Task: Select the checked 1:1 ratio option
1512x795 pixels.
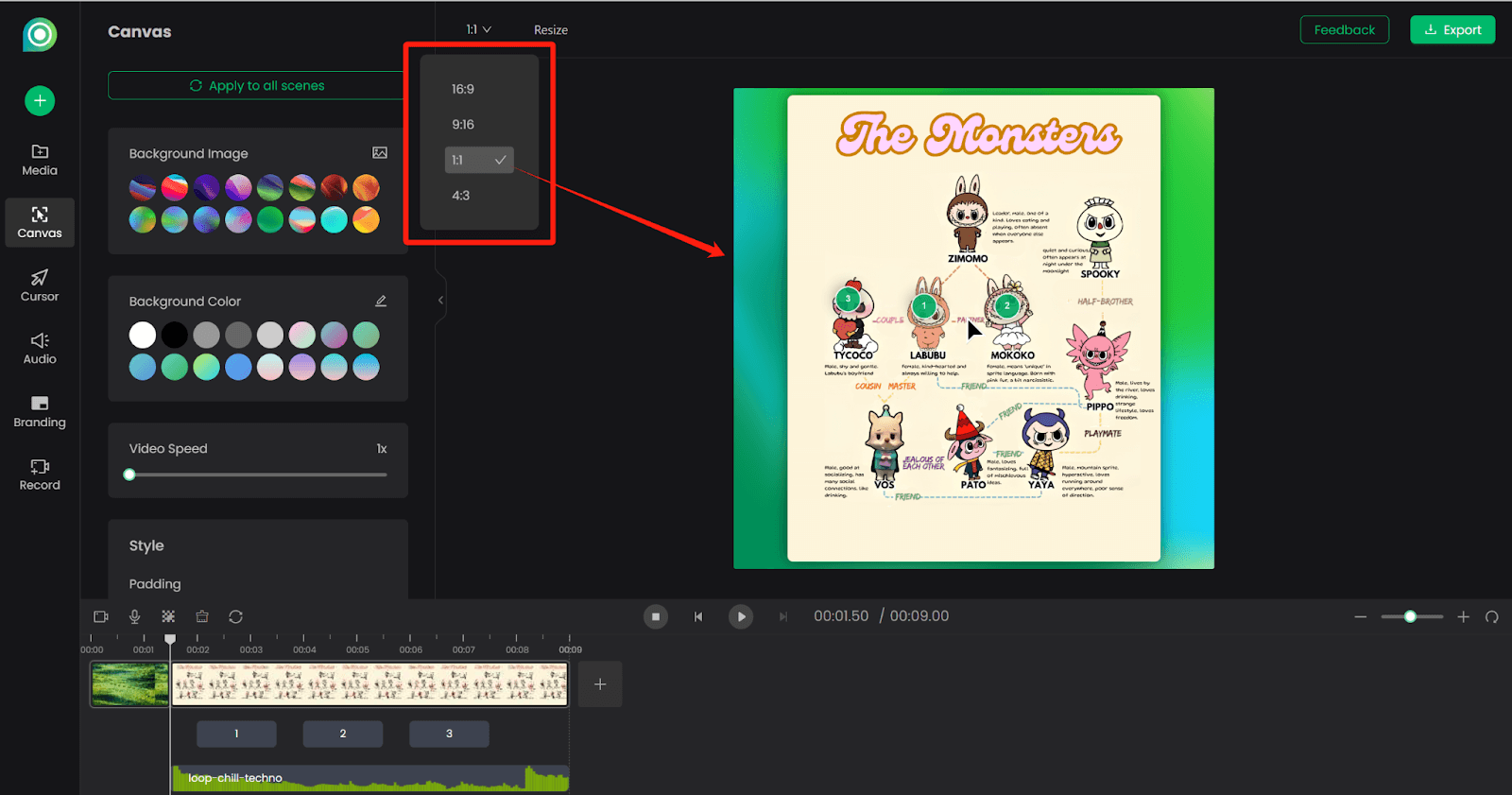Action: pos(479,160)
